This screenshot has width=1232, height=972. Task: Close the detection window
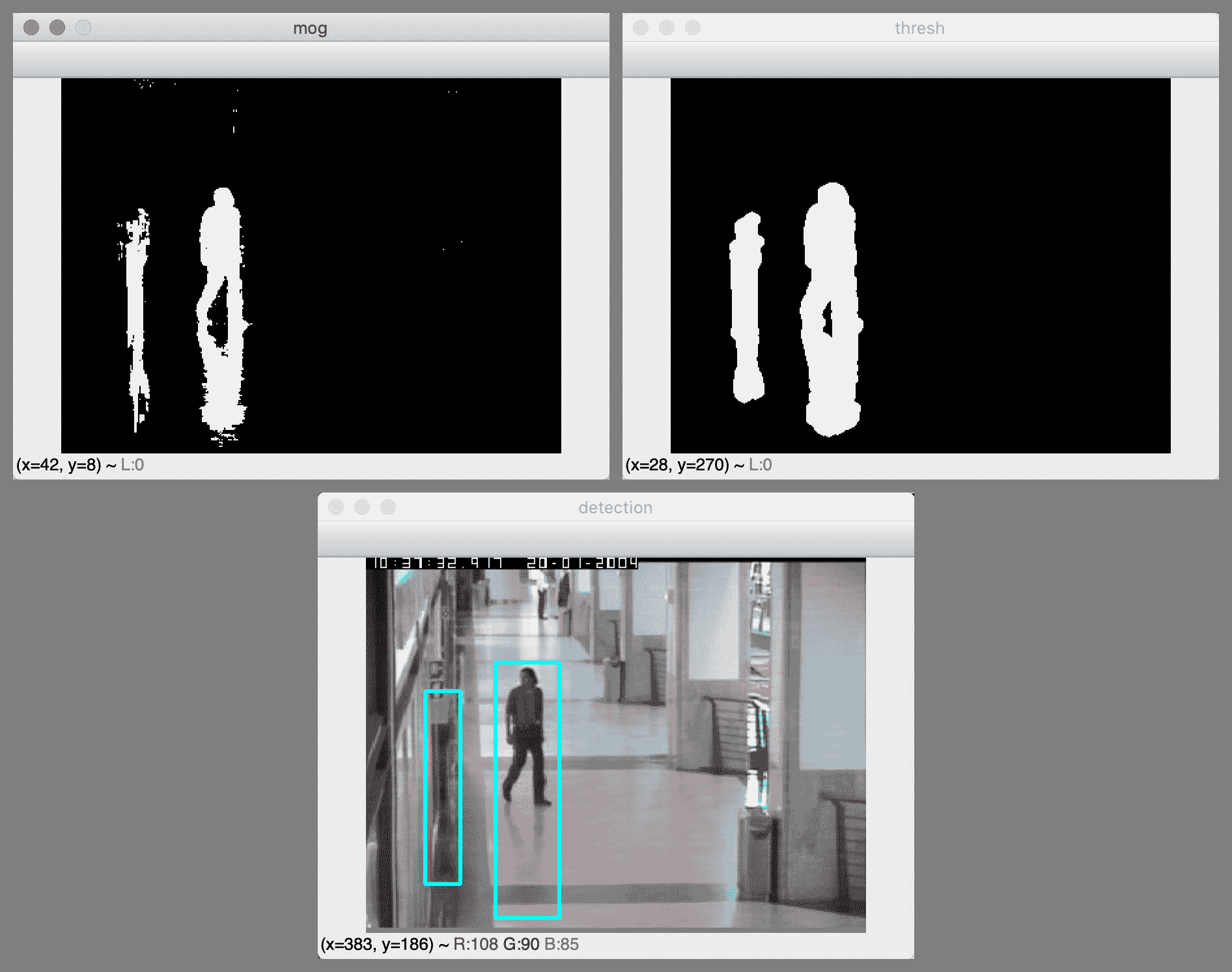point(336,507)
